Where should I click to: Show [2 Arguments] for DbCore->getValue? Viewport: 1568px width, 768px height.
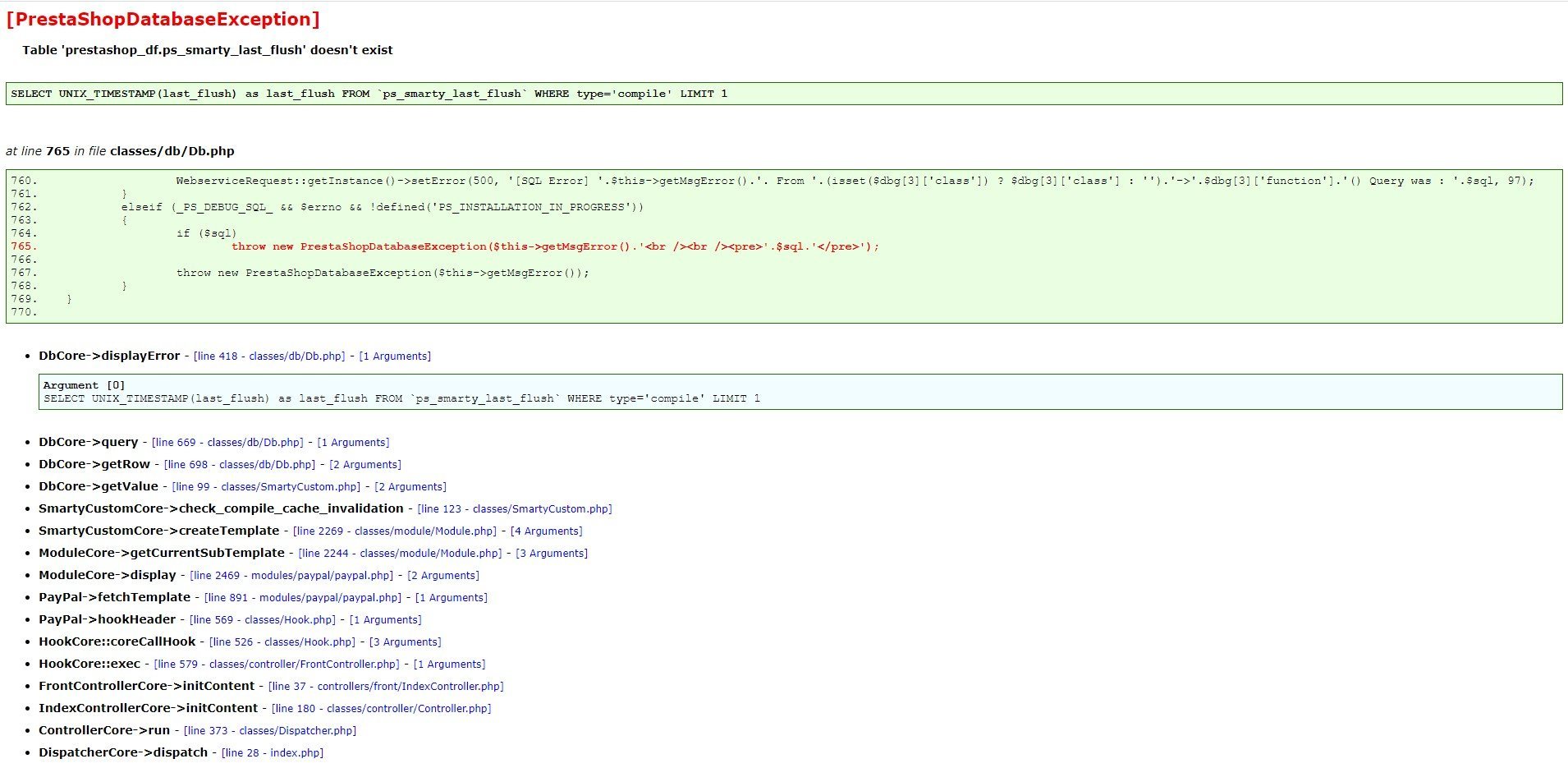(410, 487)
